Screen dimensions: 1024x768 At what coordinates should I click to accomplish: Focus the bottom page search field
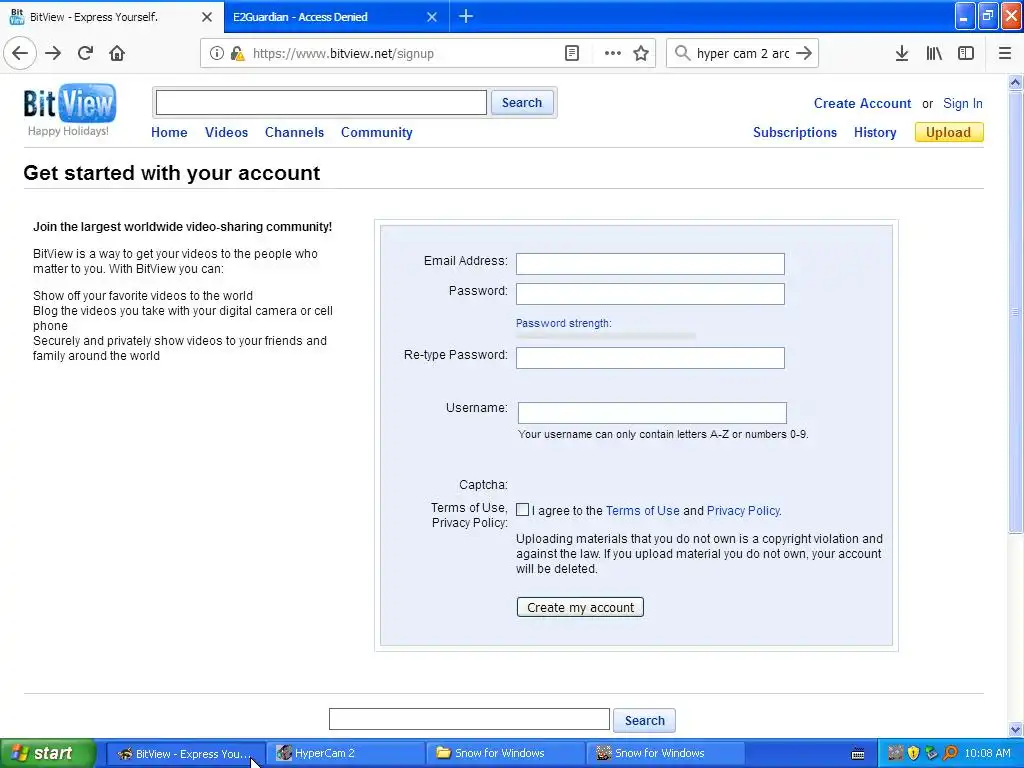[x=470, y=719]
